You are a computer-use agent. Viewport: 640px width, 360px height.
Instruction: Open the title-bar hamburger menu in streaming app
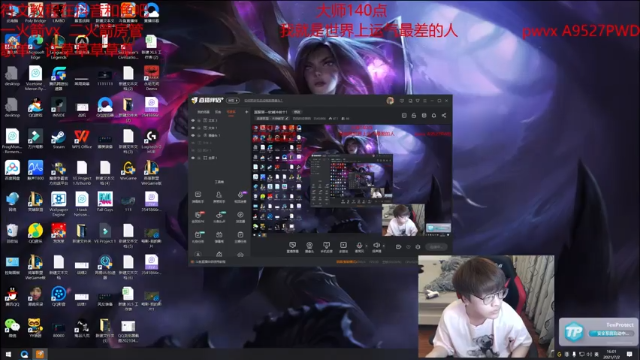[x=425, y=100]
